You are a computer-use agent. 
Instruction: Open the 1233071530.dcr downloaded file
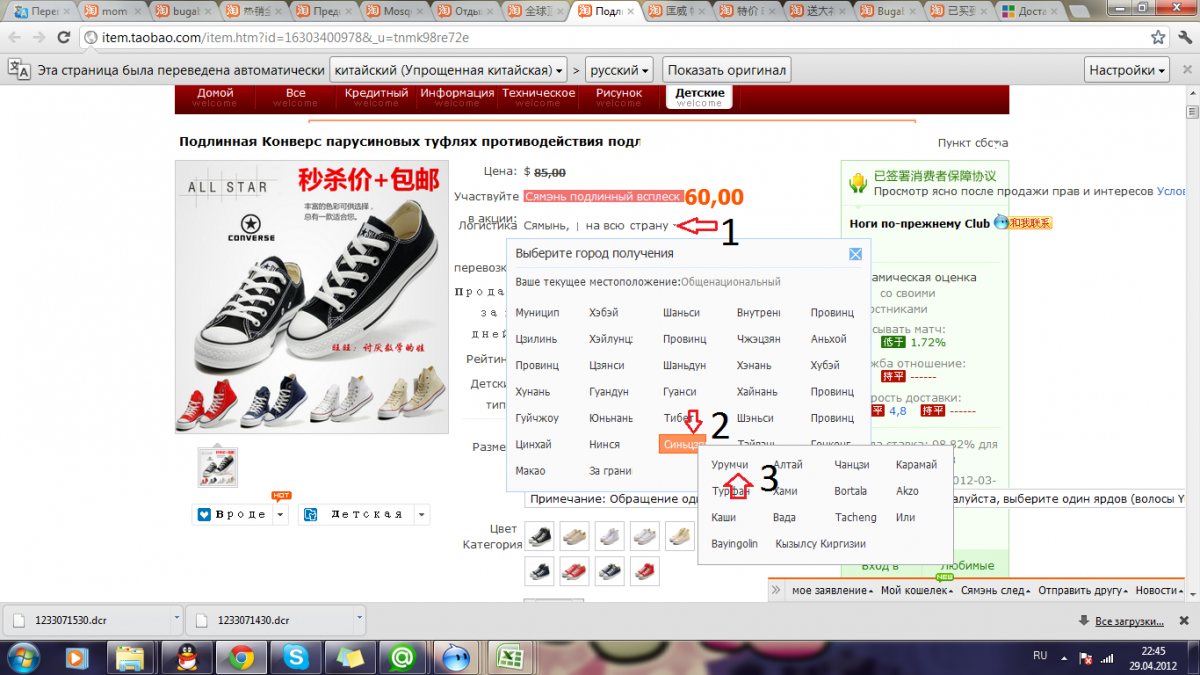click(x=88, y=619)
